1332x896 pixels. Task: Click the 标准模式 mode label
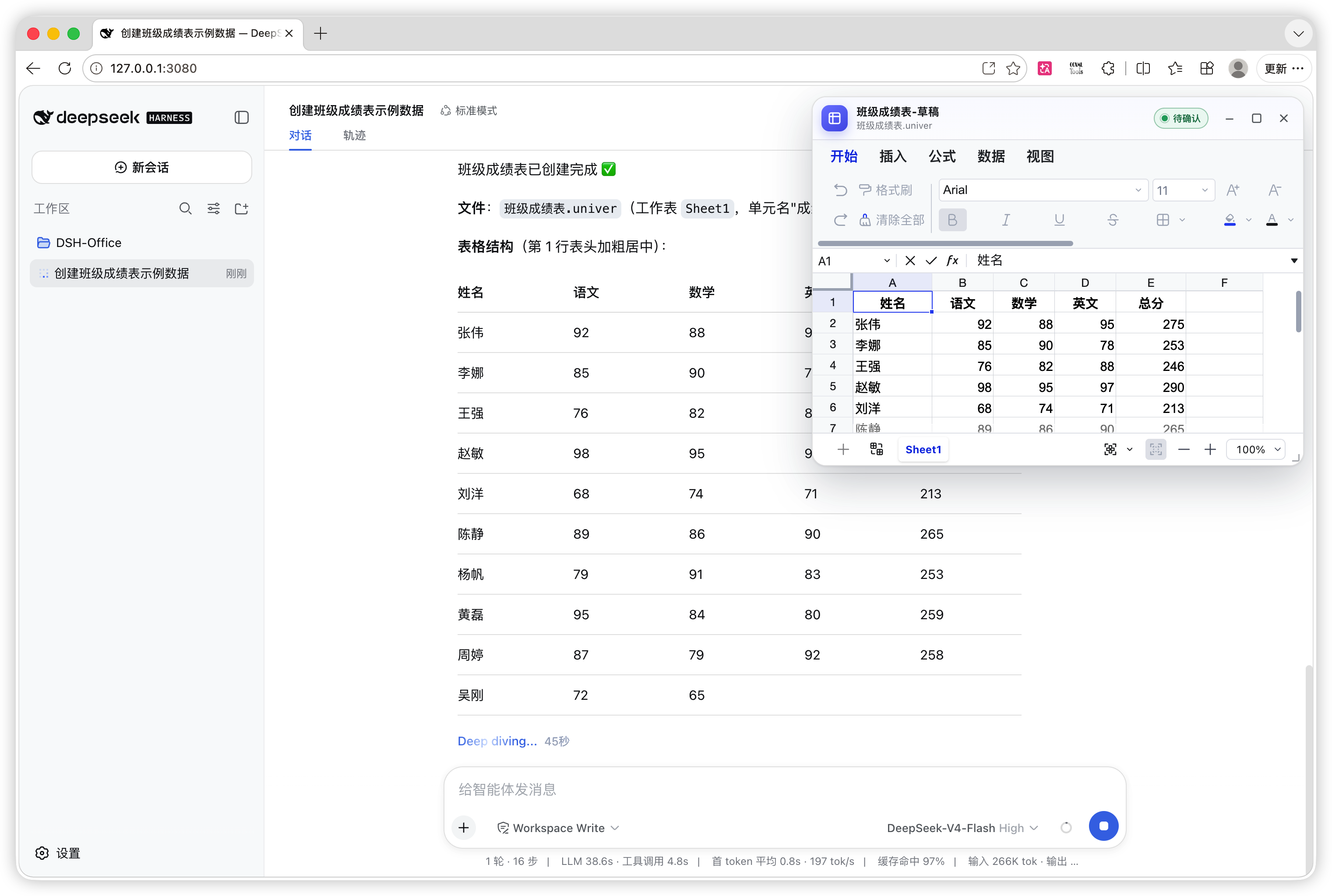click(x=469, y=110)
